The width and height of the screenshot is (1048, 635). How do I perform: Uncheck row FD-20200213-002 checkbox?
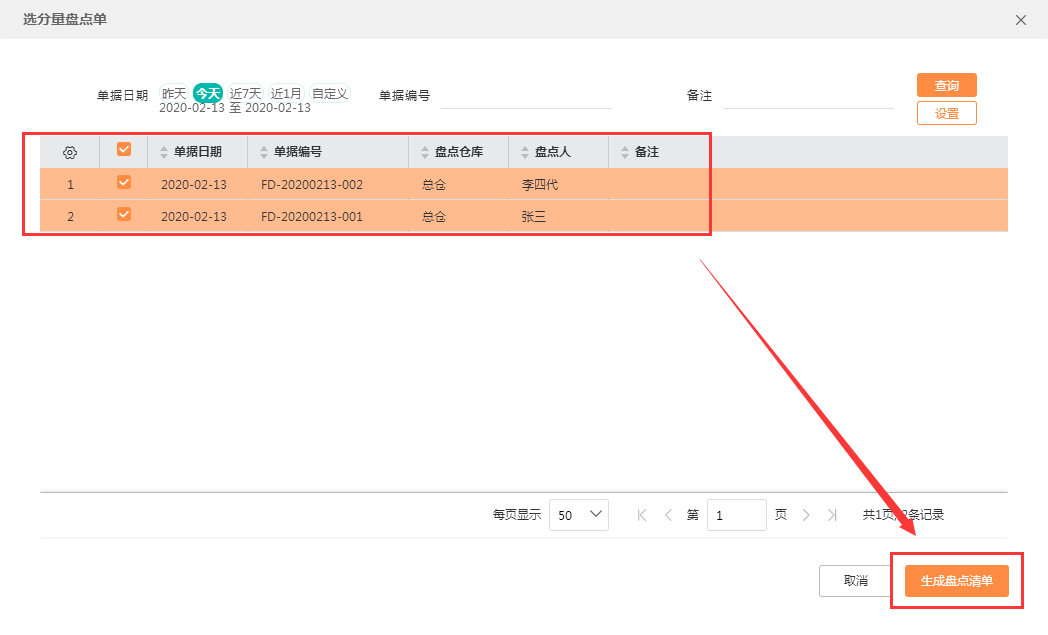tap(124, 182)
